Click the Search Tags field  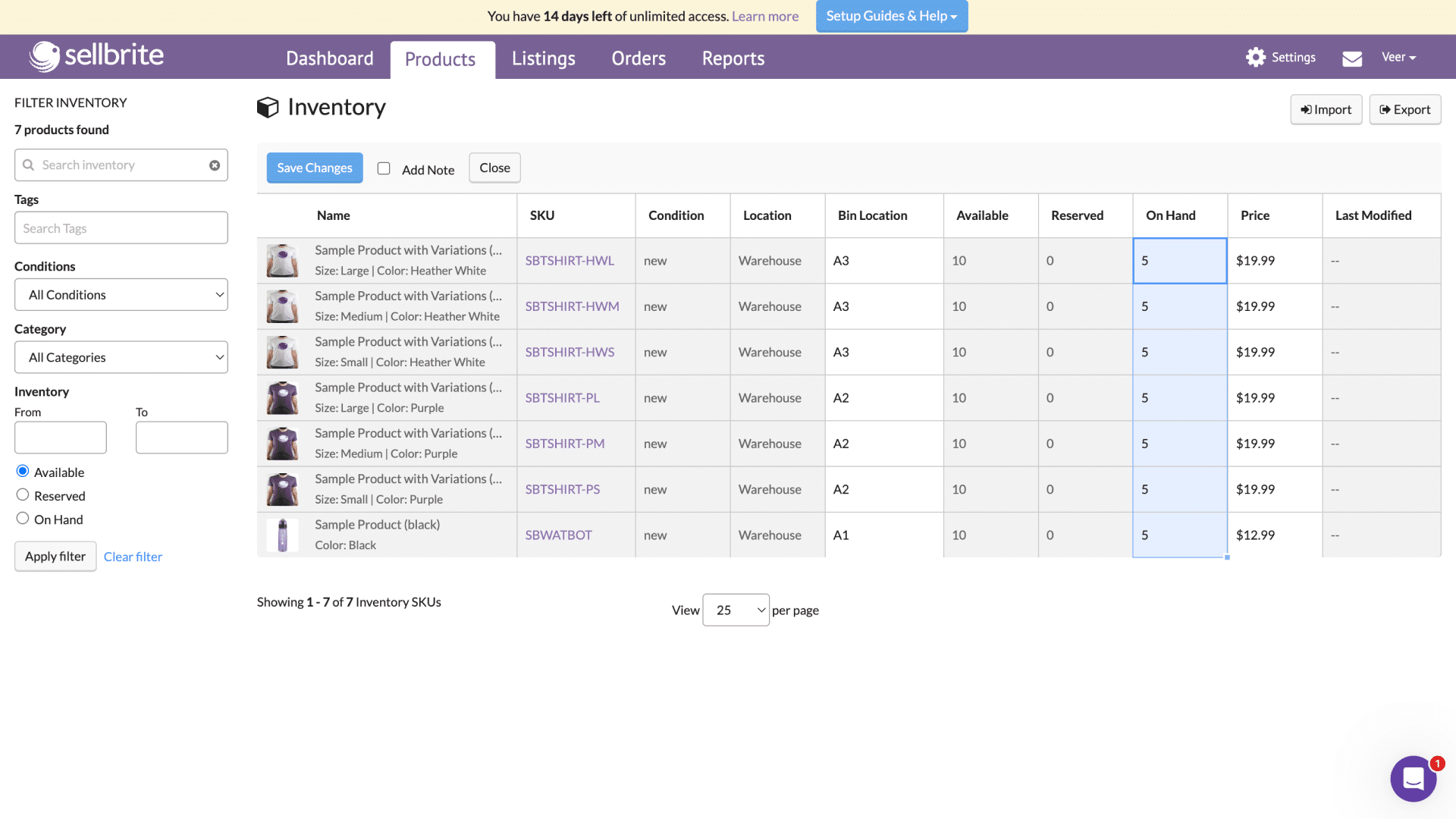[121, 227]
